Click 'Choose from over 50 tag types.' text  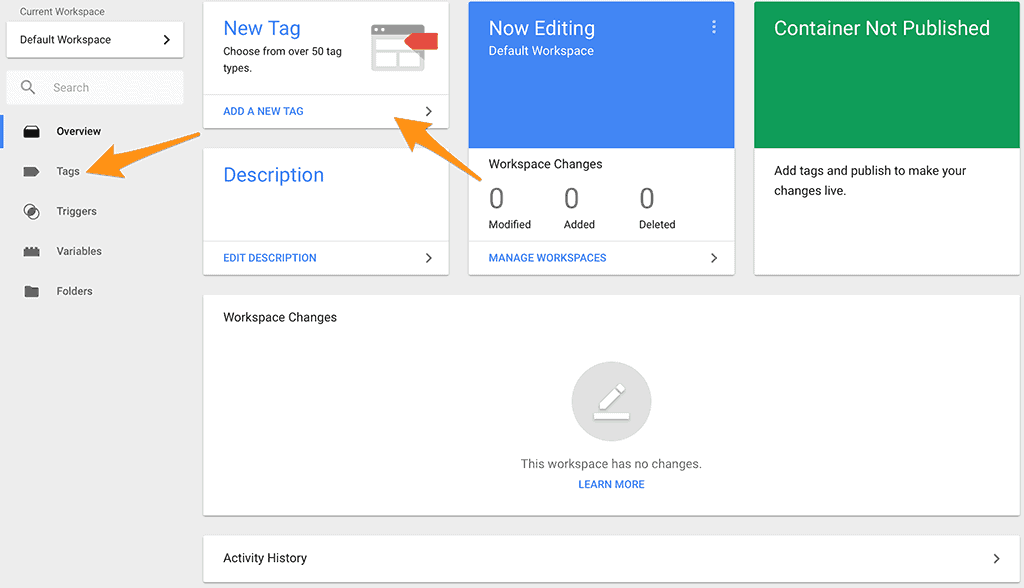coord(282,59)
